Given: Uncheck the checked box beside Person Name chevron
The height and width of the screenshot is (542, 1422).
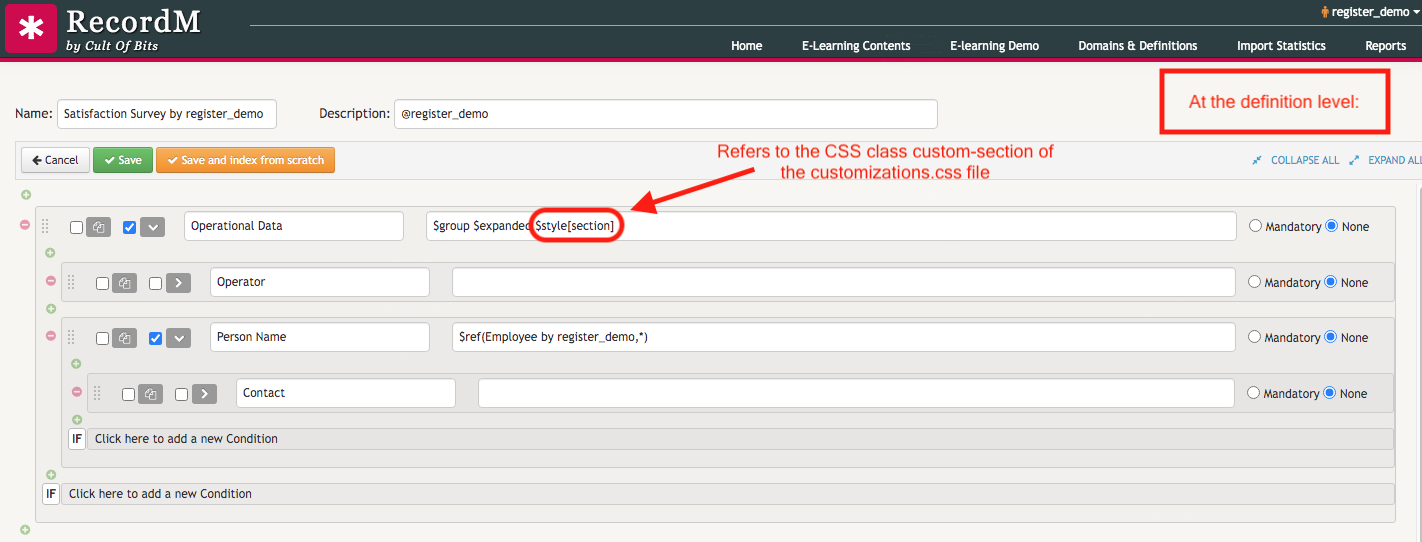Looking at the screenshot, I should [x=155, y=338].
